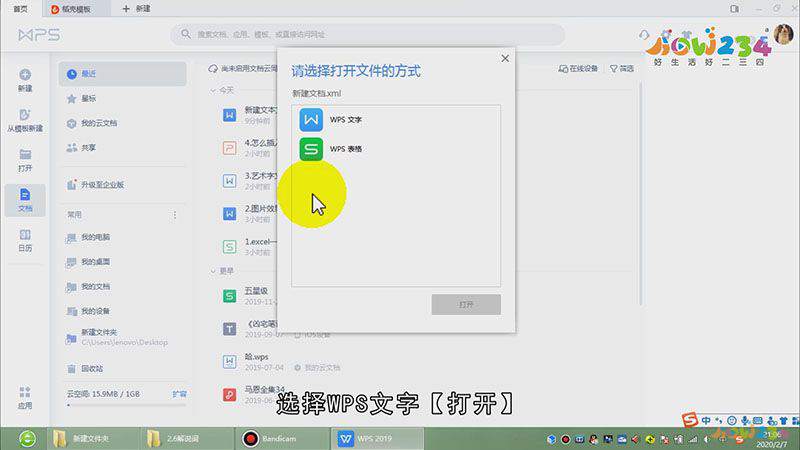Switch to Bandicam on the taskbar
The width and height of the screenshot is (800, 450).
(x=282, y=438)
